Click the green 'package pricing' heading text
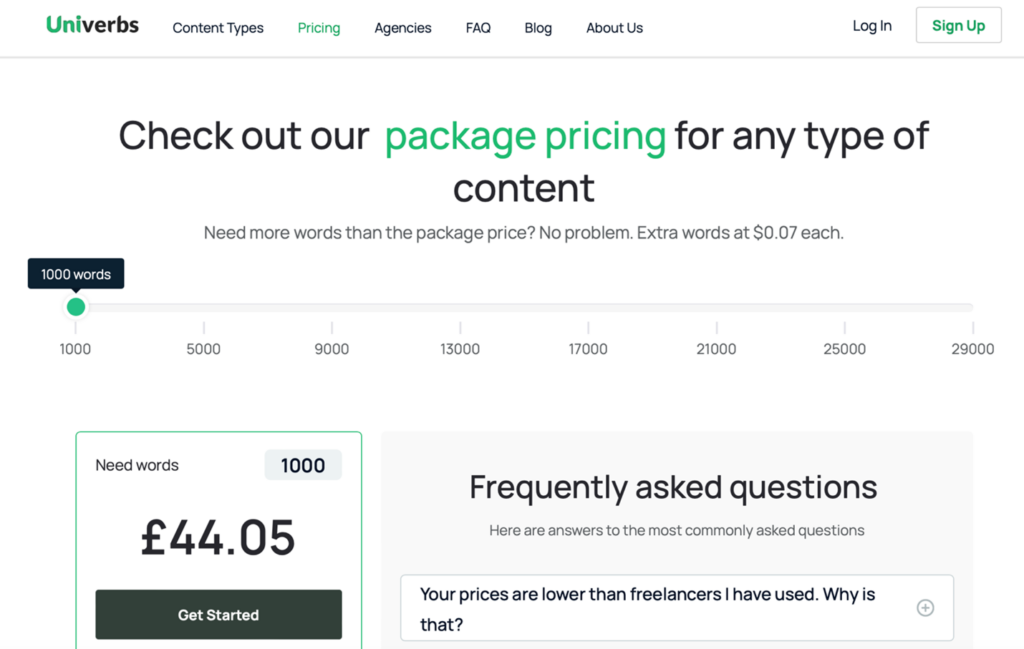The image size is (1024, 649). tap(525, 136)
